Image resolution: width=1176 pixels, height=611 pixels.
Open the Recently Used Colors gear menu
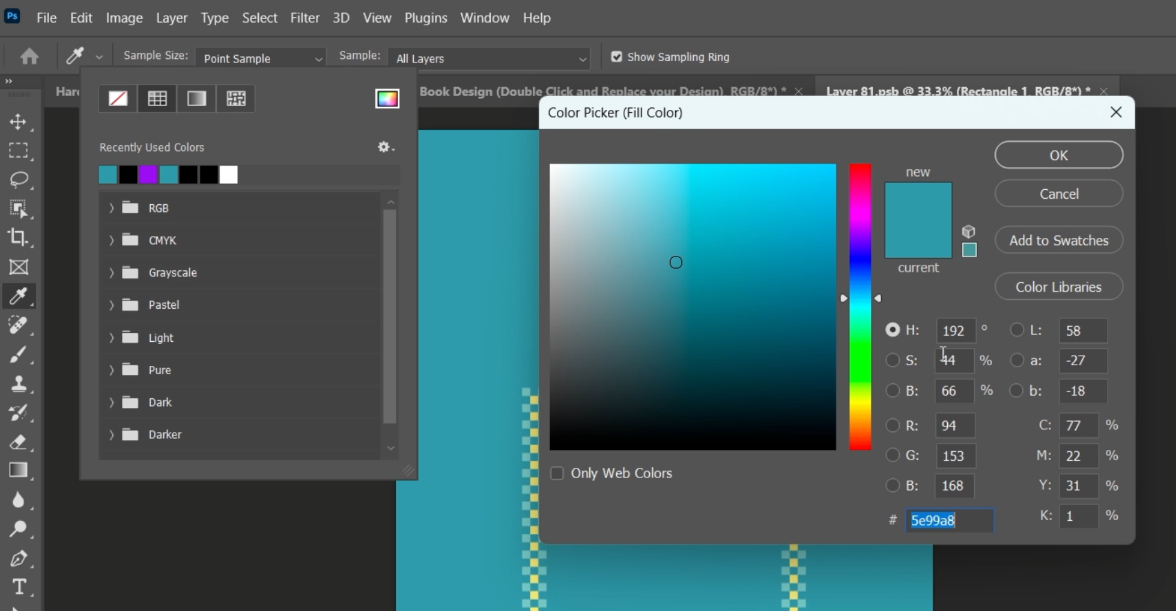pos(385,147)
